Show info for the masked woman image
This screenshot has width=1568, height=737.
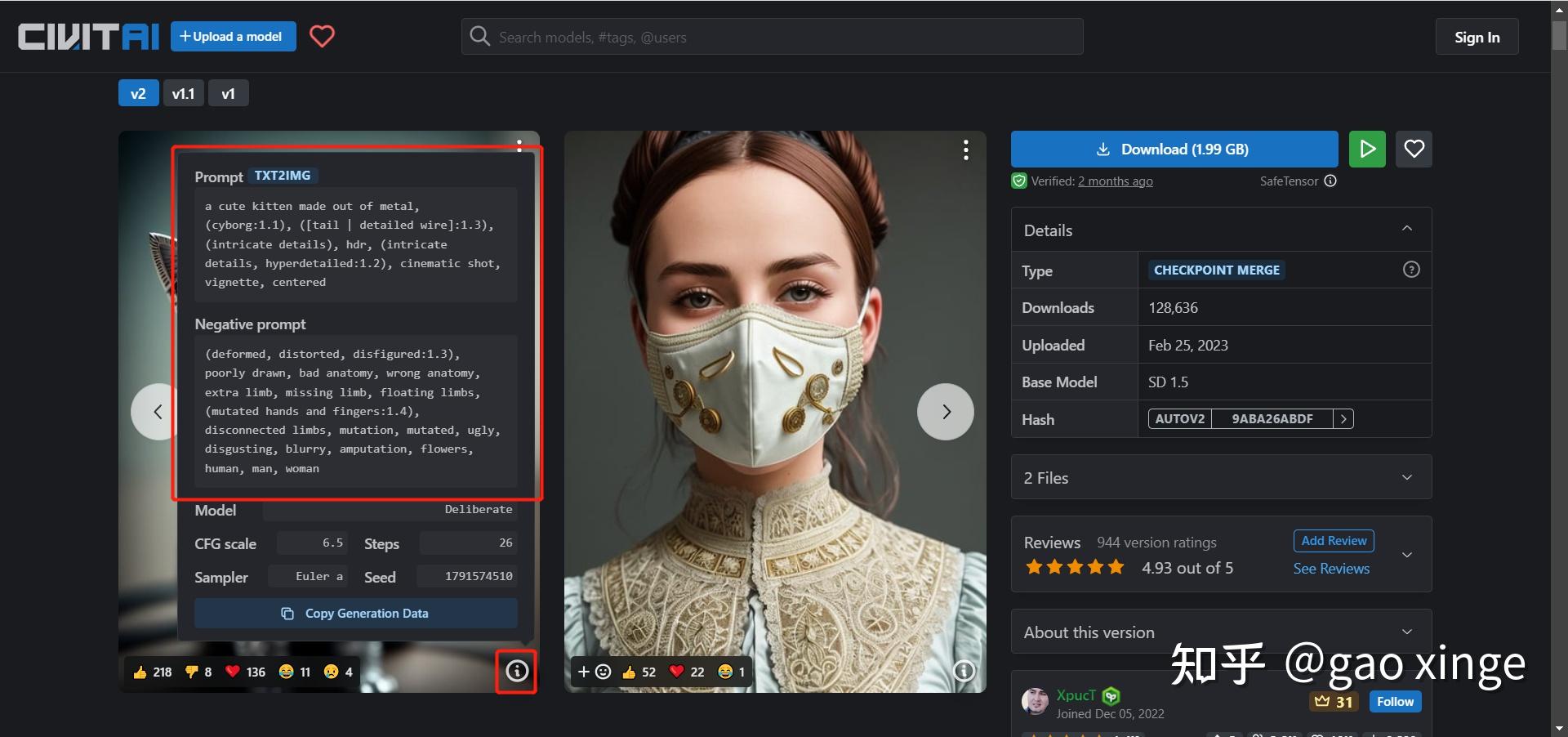964,671
